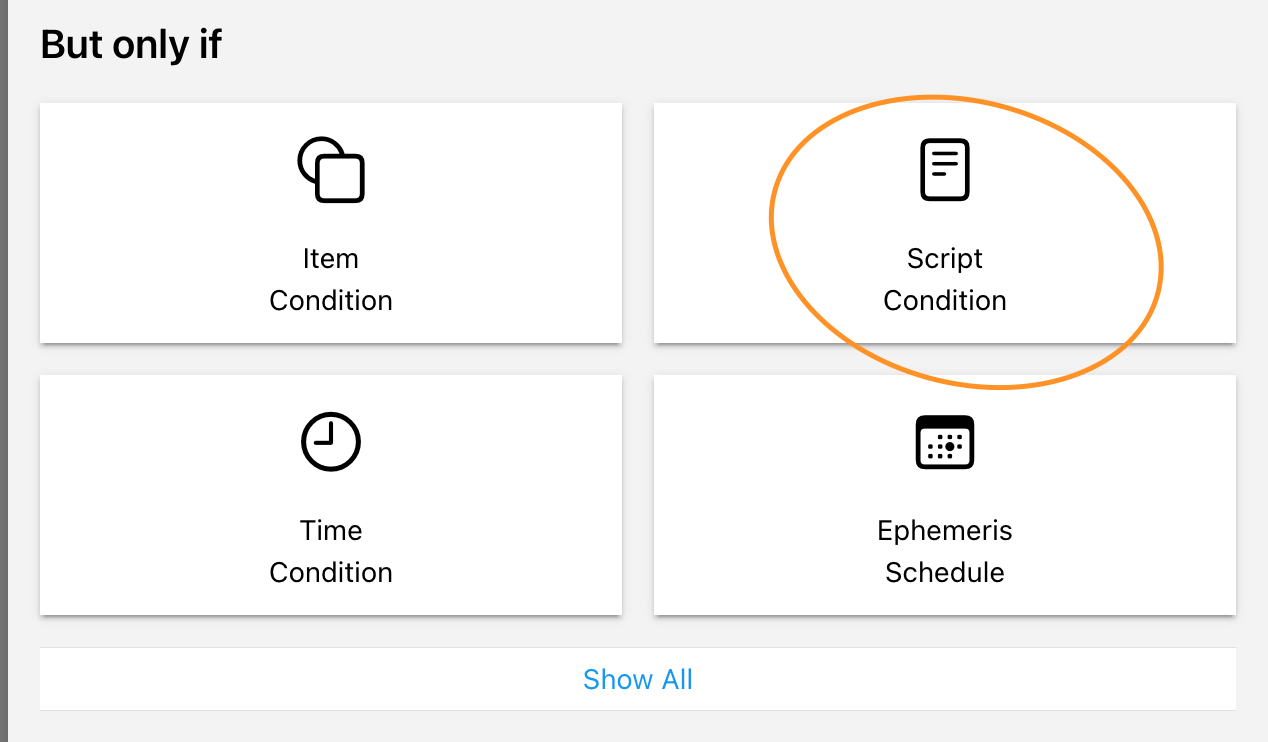Pick the Ephemeris Schedule card
1268x742 pixels.
pyautogui.click(x=945, y=495)
